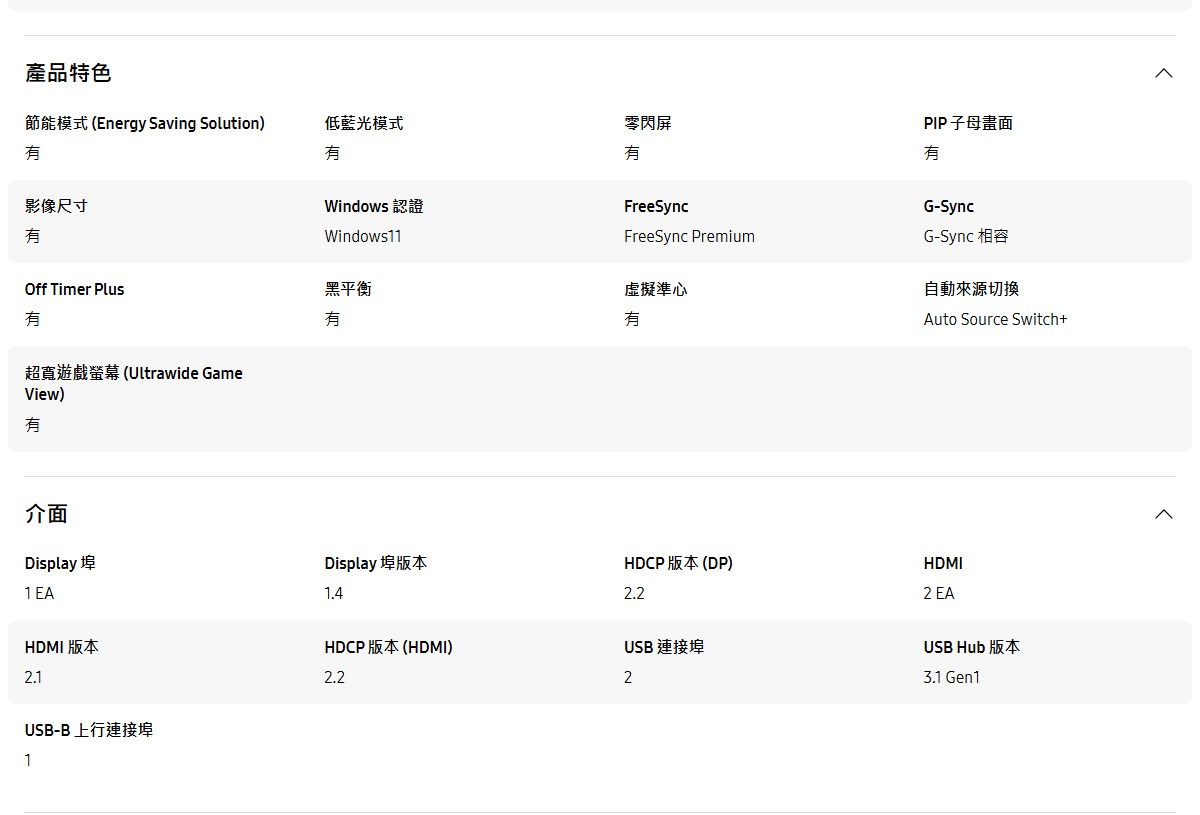Screen dimensions: 1200x815
Task: Click the chevron beside 產品特色 heading
Action: [1163, 72]
